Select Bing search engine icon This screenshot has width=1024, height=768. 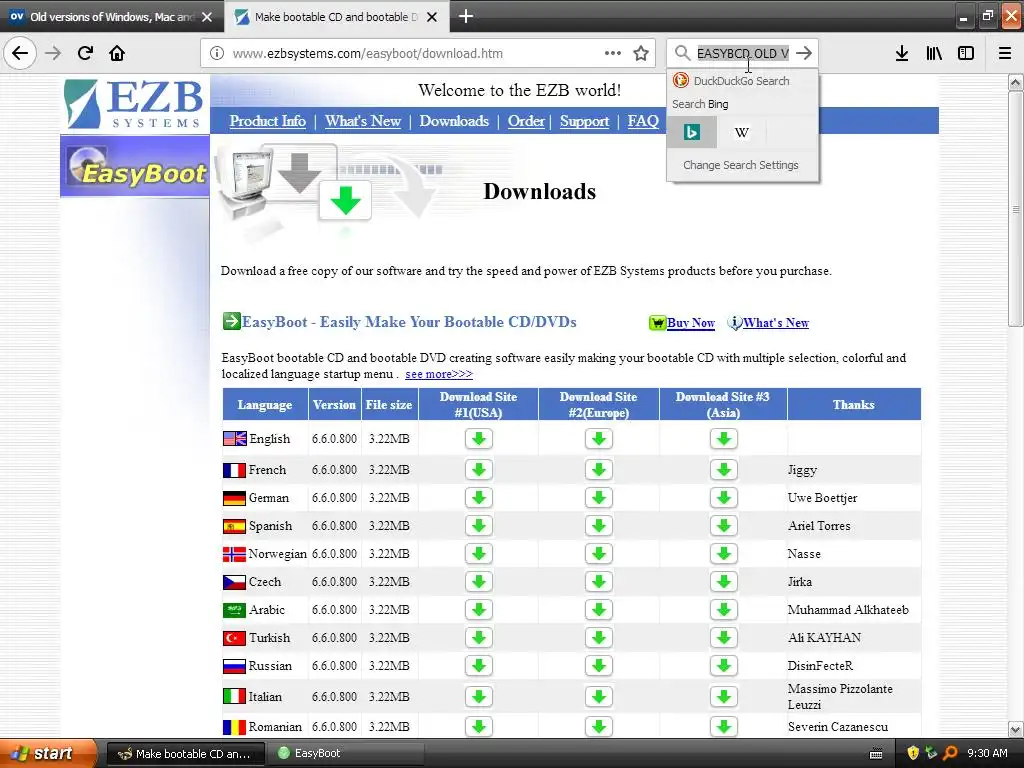[692, 133]
